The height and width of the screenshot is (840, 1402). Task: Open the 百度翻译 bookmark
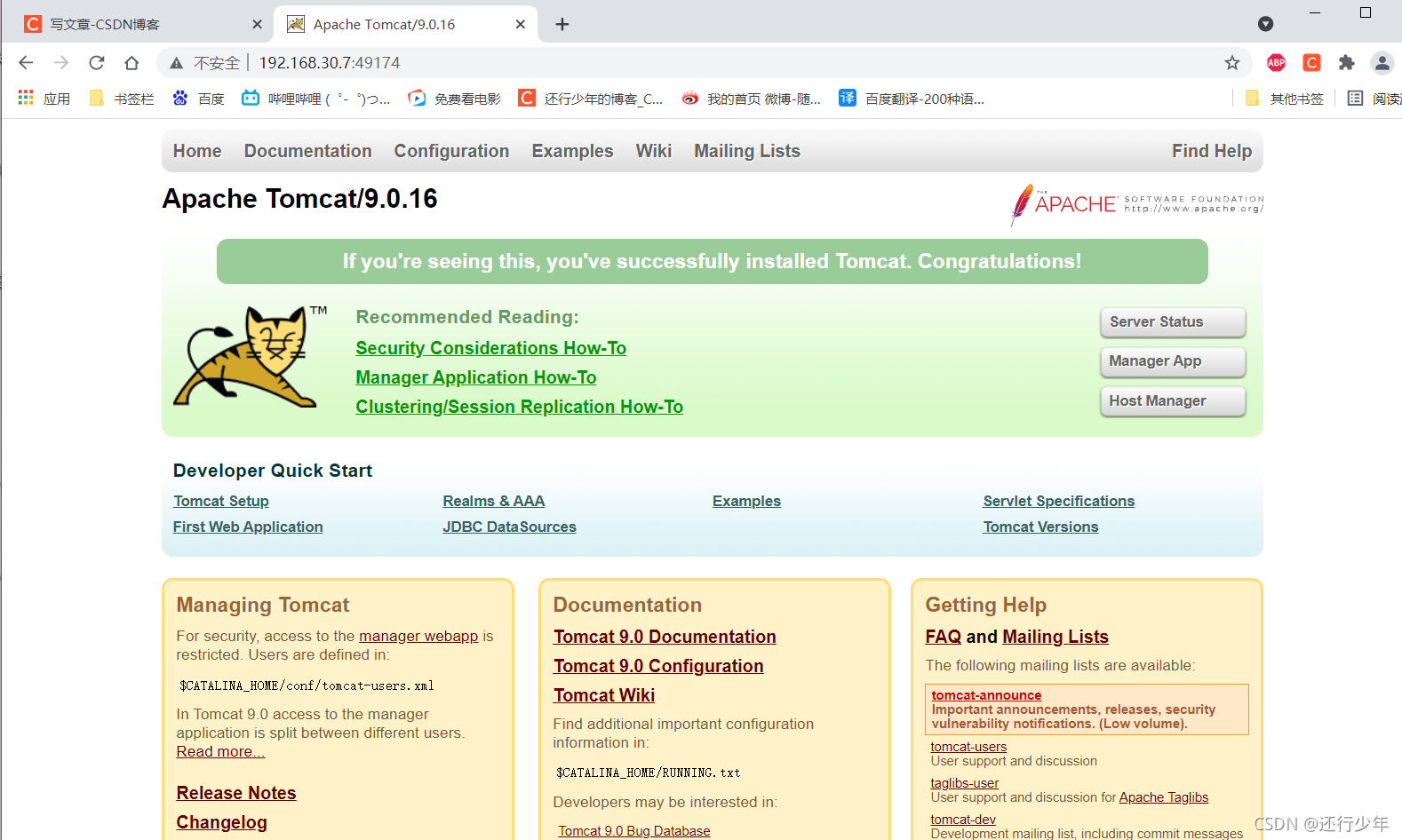click(912, 99)
